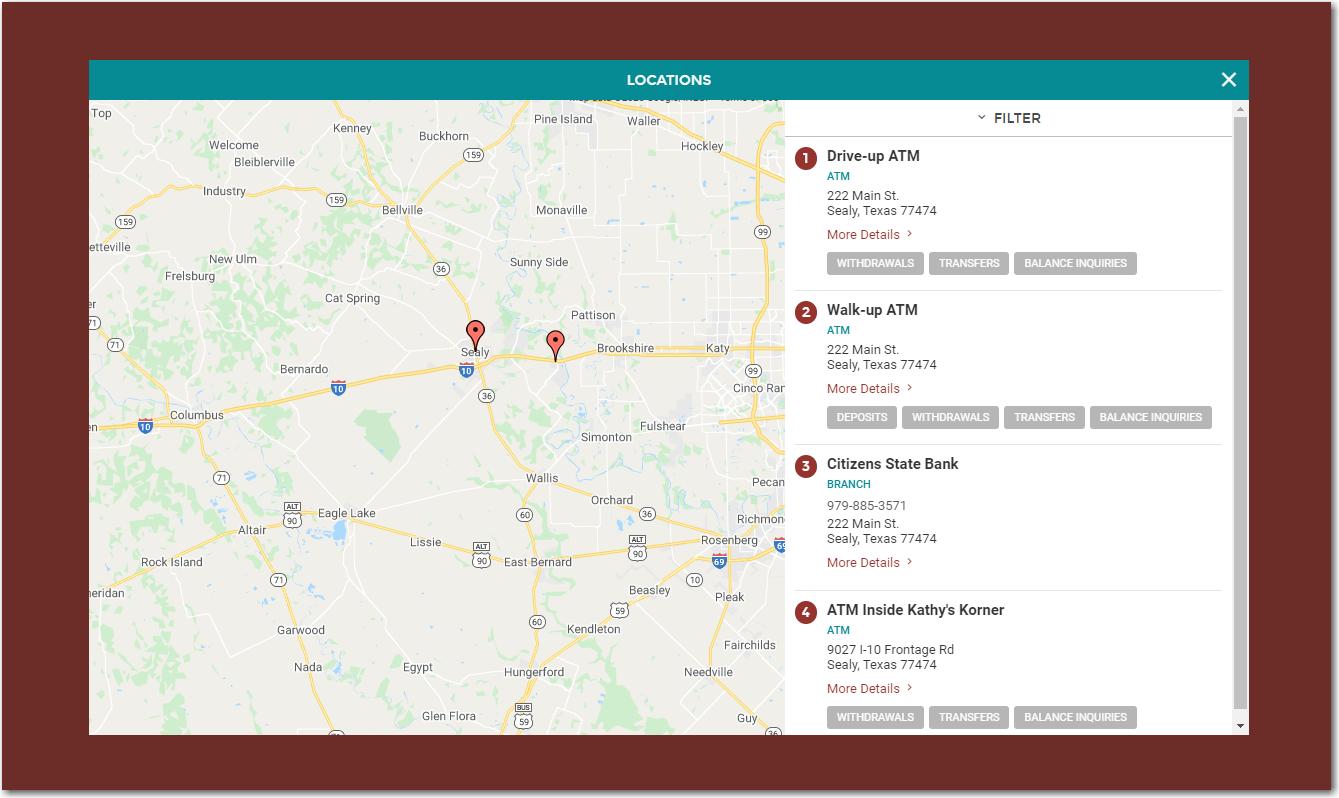Click Brookshire label on the map
This screenshot has height=798, width=1339.
(x=625, y=348)
